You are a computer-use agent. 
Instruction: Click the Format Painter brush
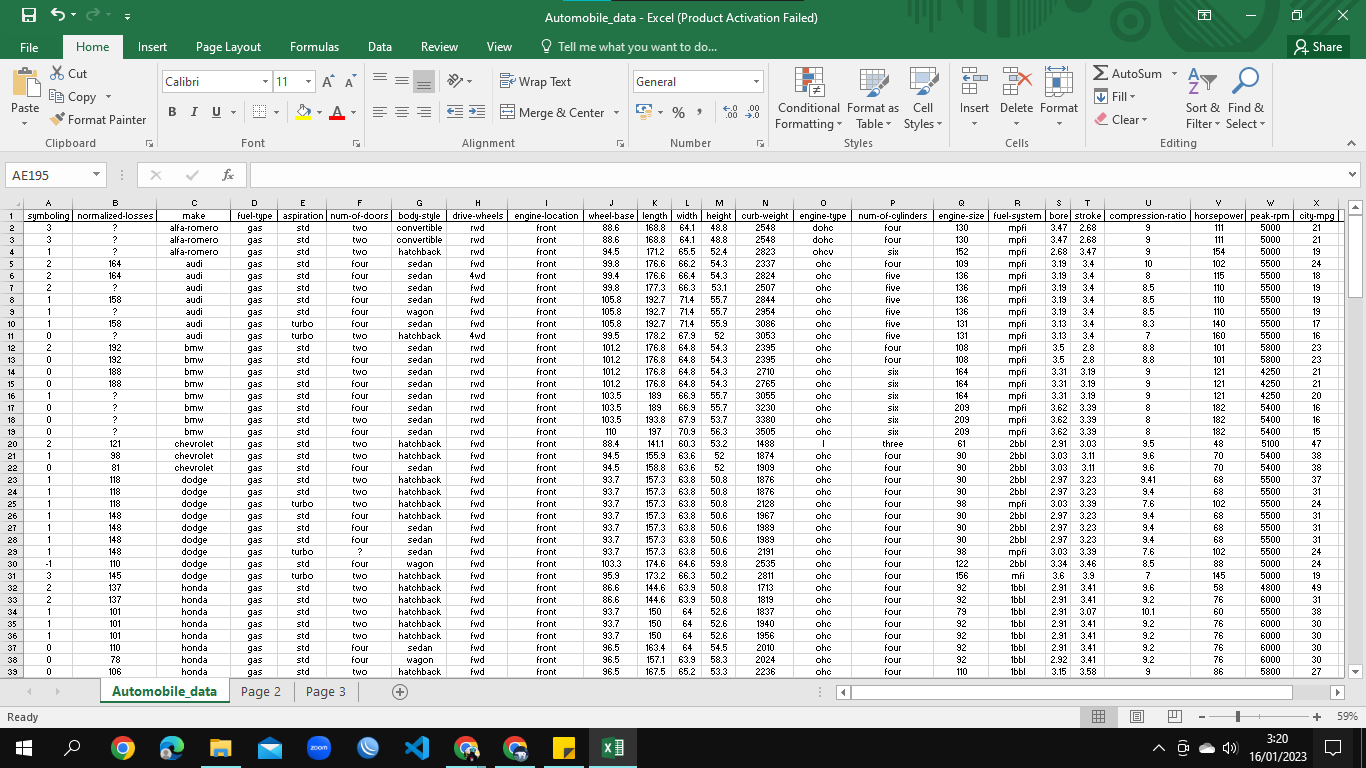tap(57, 119)
